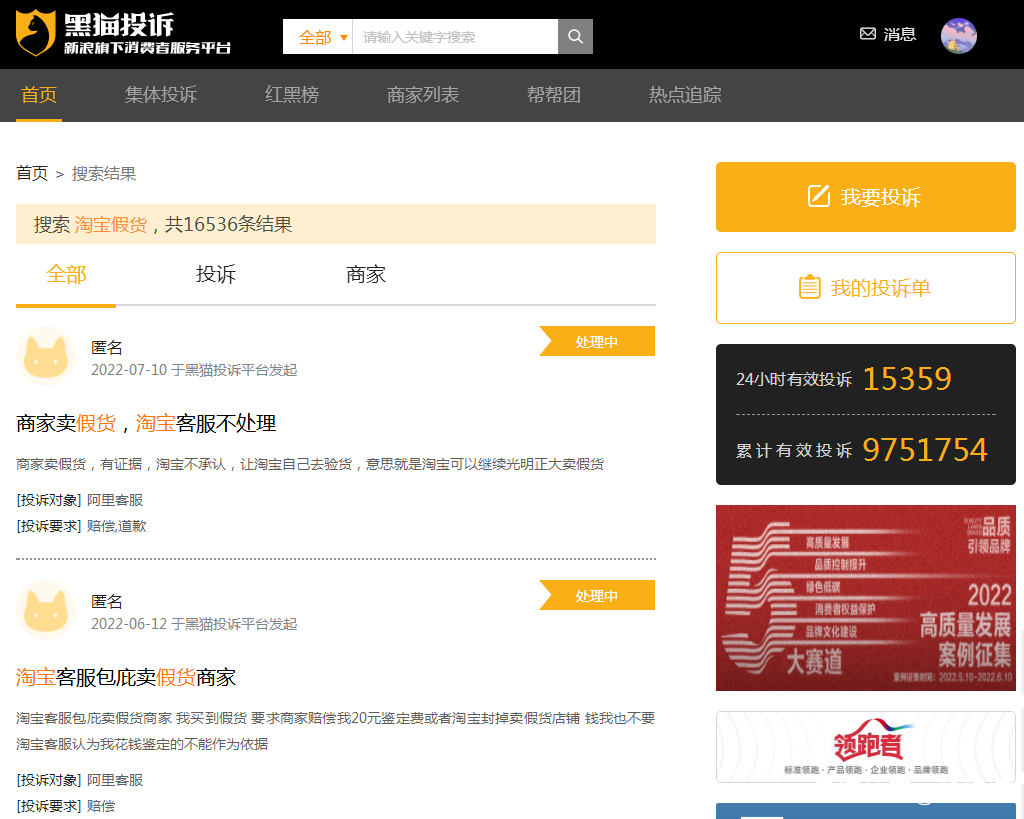This screenshot has height=819, width=1024.
Task: Click 首页 breadcrumb link
Action: click(x=32, y=173)
